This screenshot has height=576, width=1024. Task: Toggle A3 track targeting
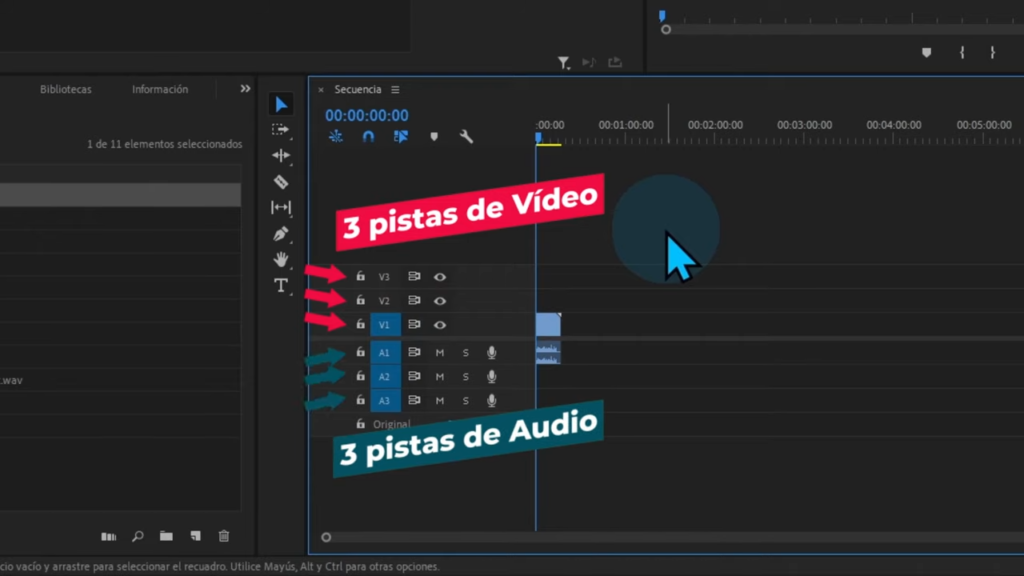385,400
